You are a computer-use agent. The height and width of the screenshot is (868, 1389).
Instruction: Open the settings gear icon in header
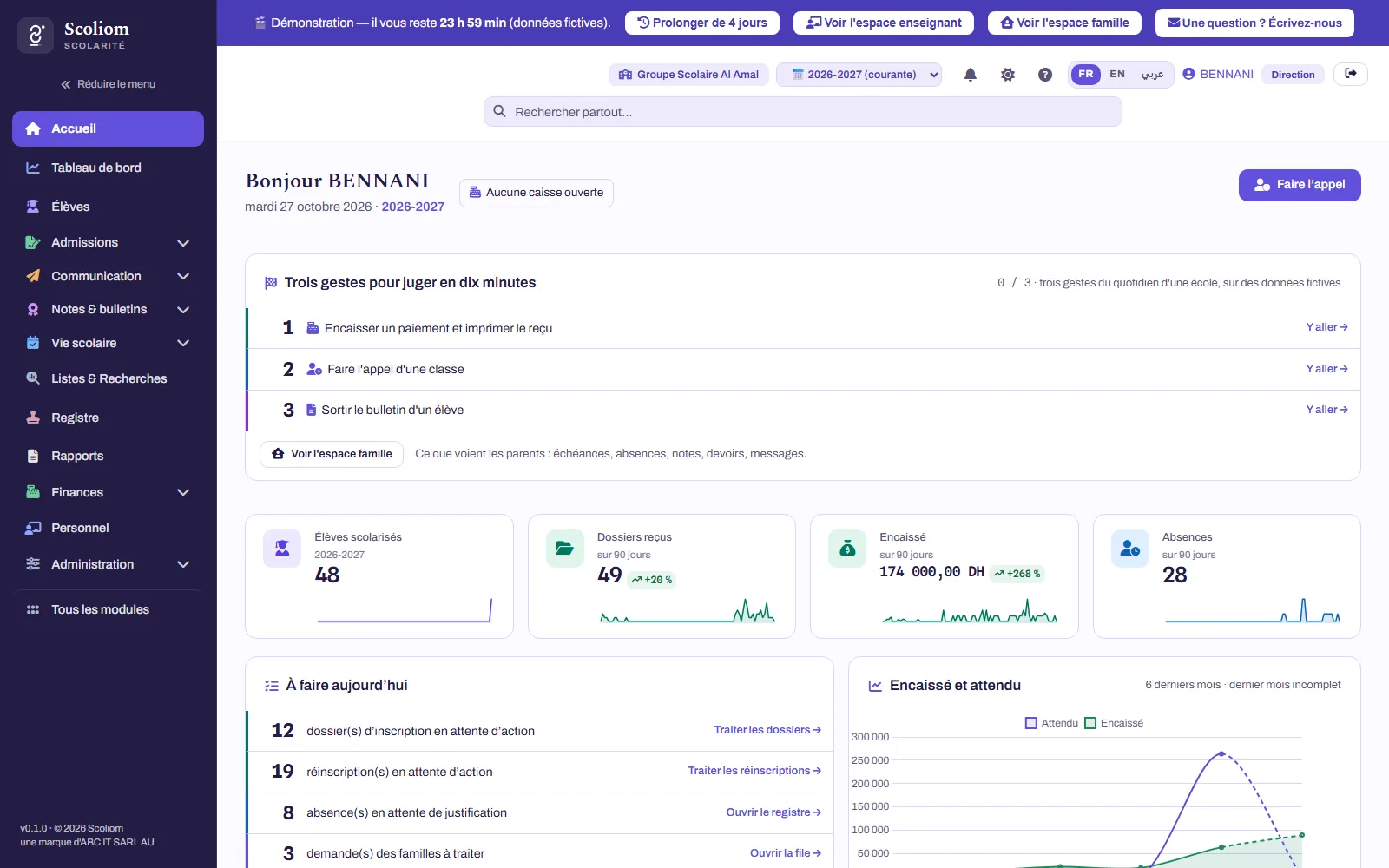pos(1008,75)
